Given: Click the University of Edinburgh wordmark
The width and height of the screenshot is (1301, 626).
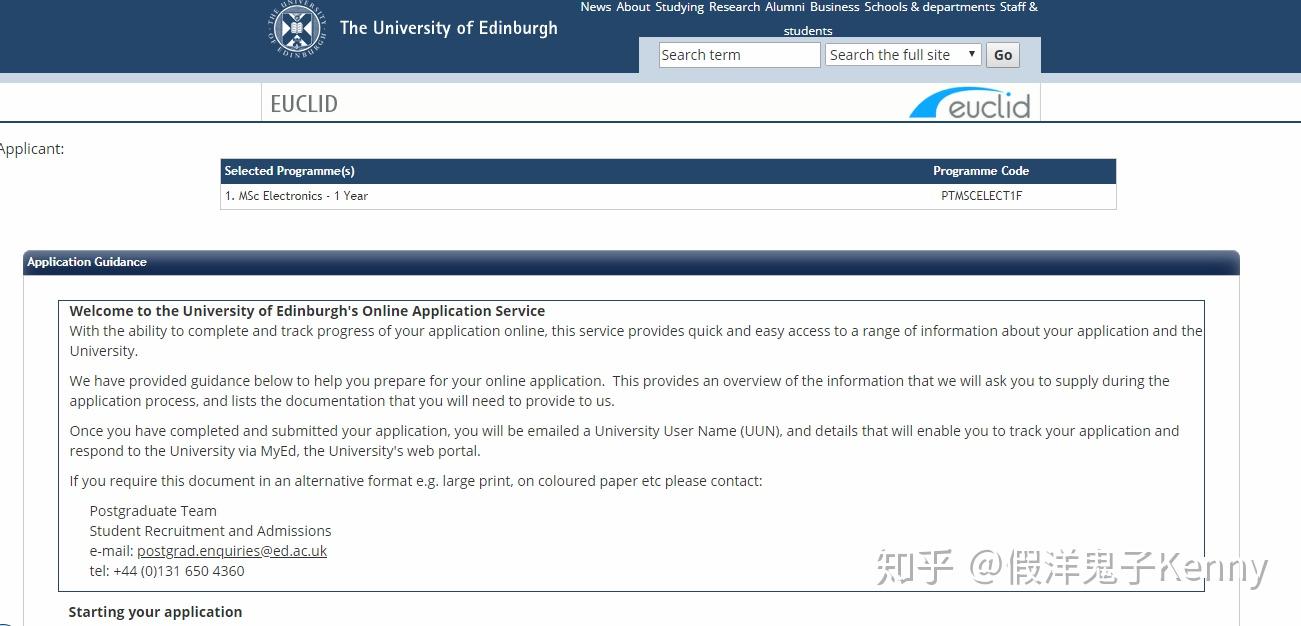Looking at the screenshot, I should (448, 27).
